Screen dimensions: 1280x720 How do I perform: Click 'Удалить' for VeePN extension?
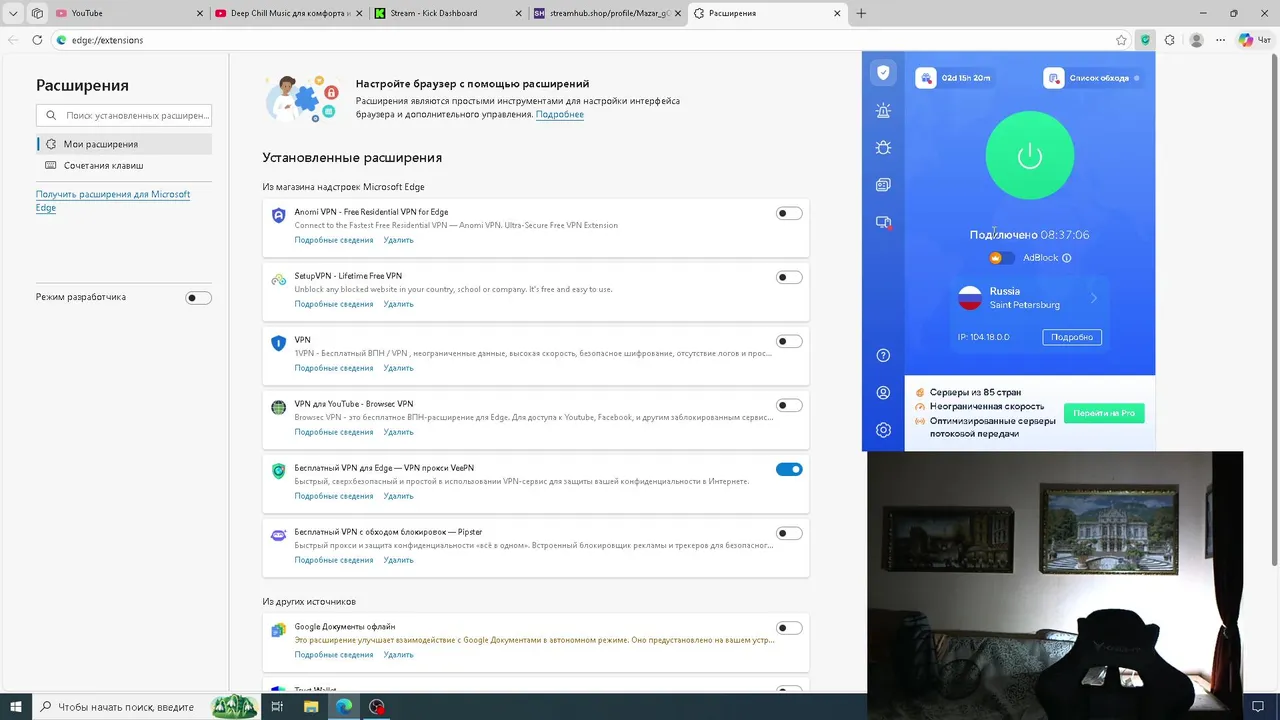(x=398, y=496)
